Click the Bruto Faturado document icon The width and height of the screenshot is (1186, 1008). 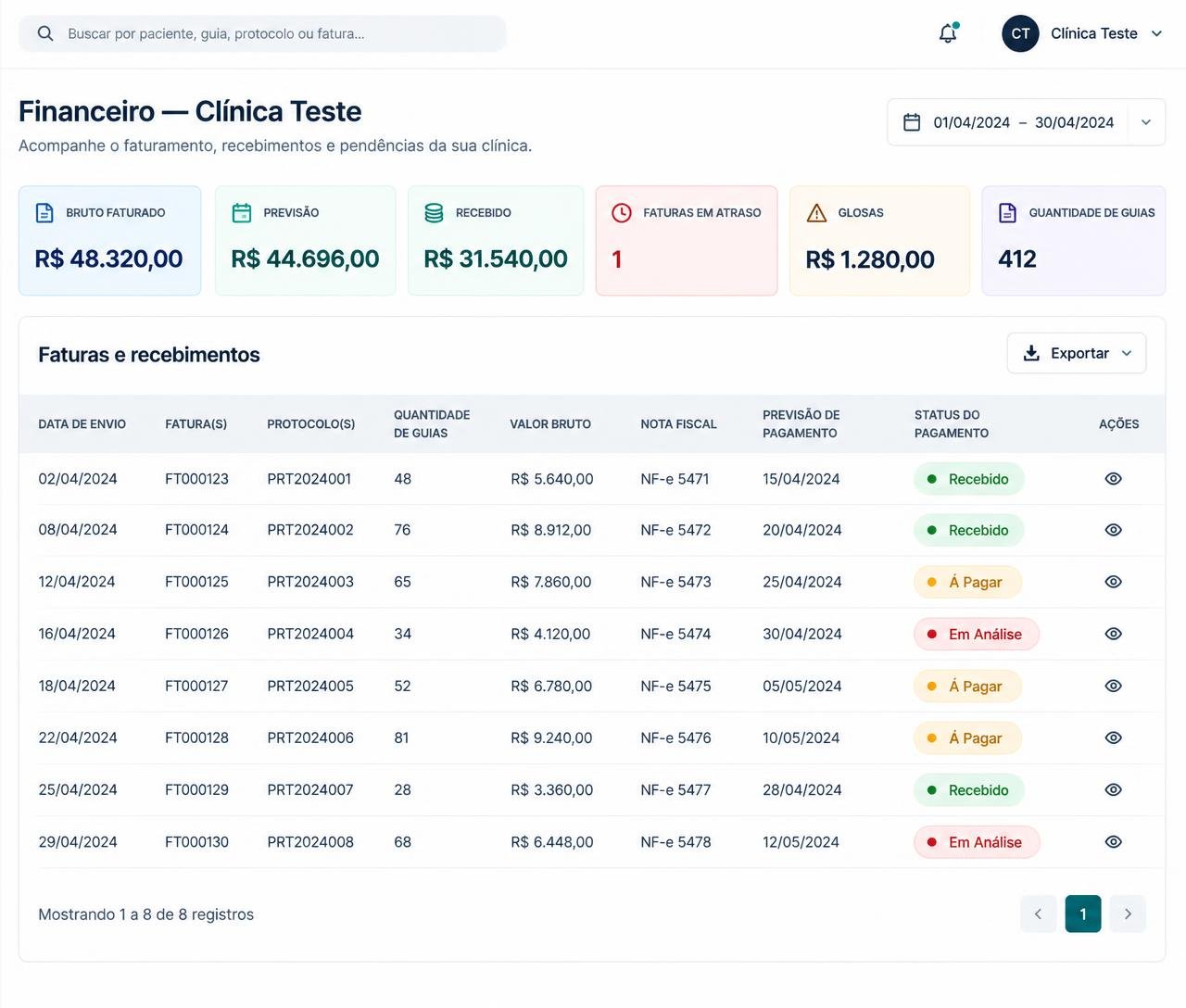[x=44, y=212]
